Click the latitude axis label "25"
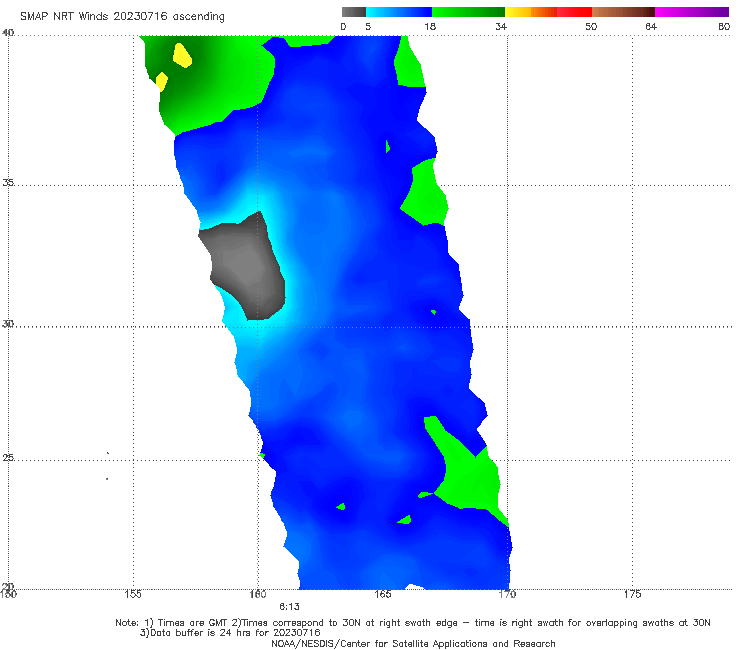This screenshot has height=650, width=740. pyautogui.click(x=8, y=458)
